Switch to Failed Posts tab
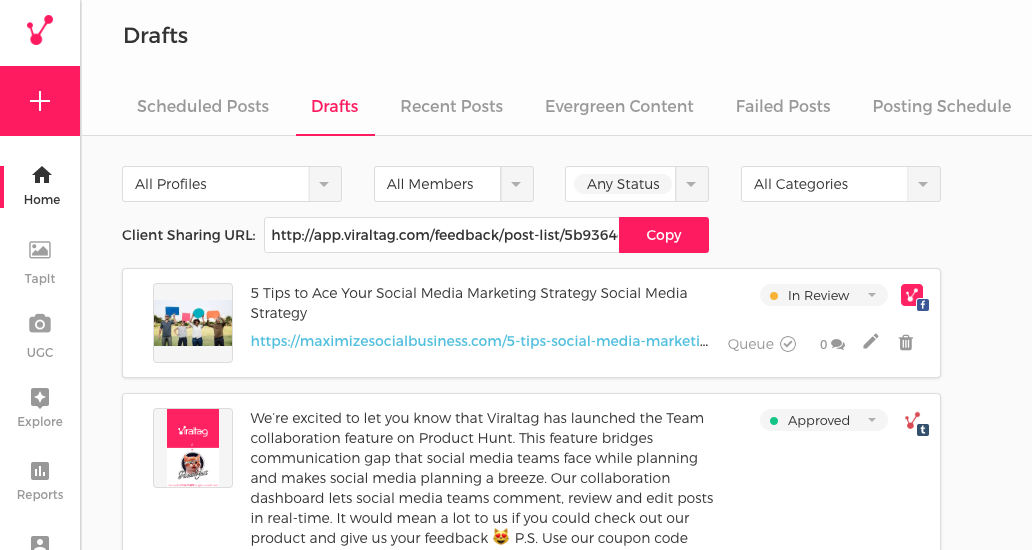Viewport: 1032px width, 550px height. click(x=783, y=107)
